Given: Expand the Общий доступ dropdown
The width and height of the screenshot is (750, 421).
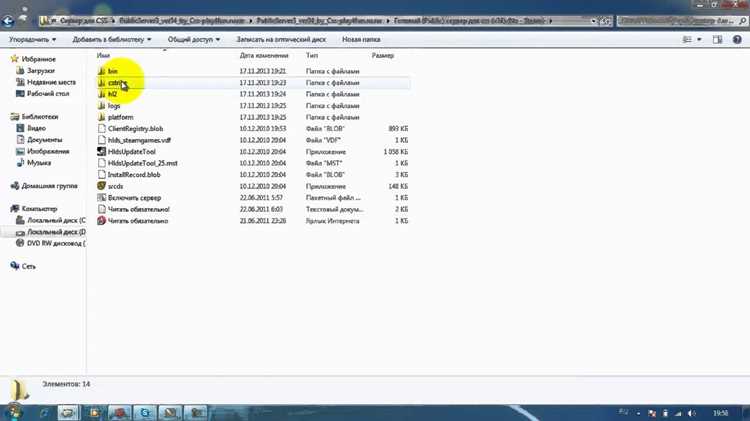Looking at the screenshot, I should point(194,40).
